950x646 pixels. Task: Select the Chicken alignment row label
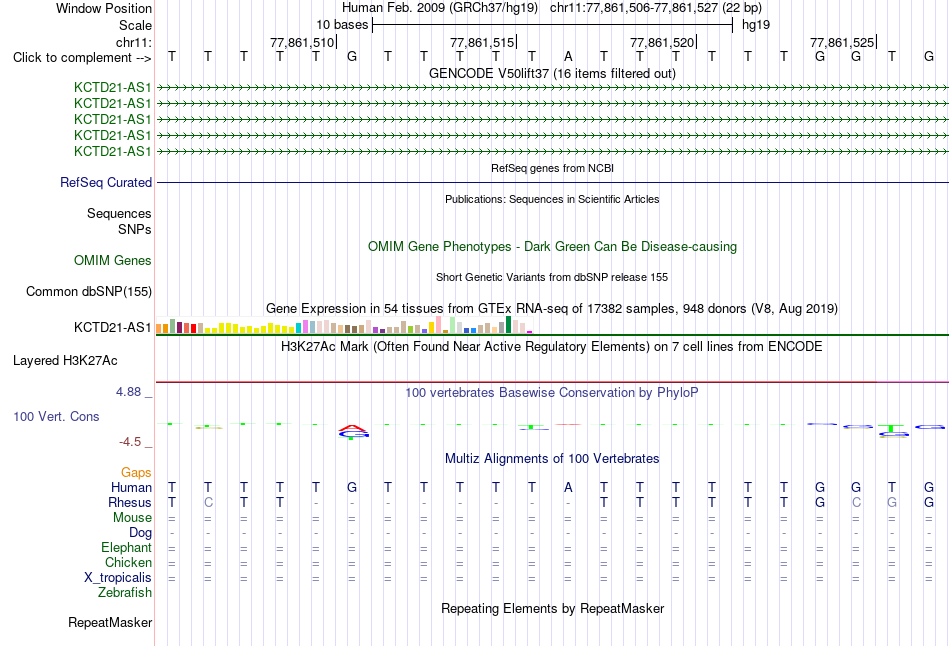(x=128, y=562)
